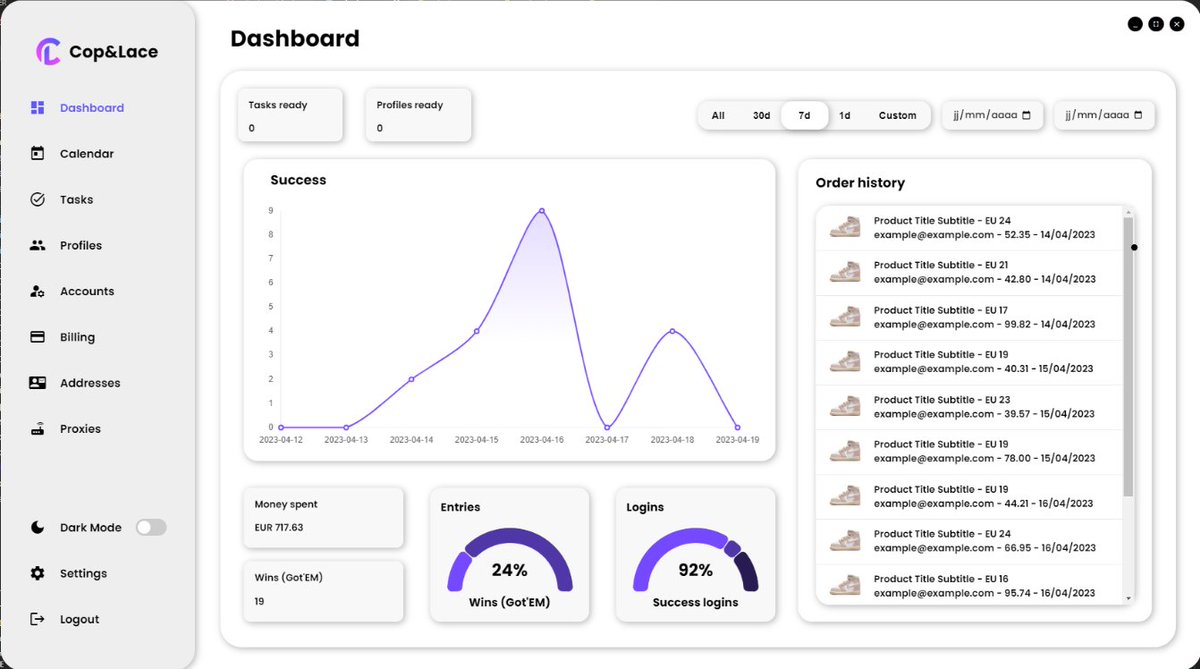Click order row EU 19 - 40.31
Viewport: 1200px width, 669px height.
click(969, 362)
